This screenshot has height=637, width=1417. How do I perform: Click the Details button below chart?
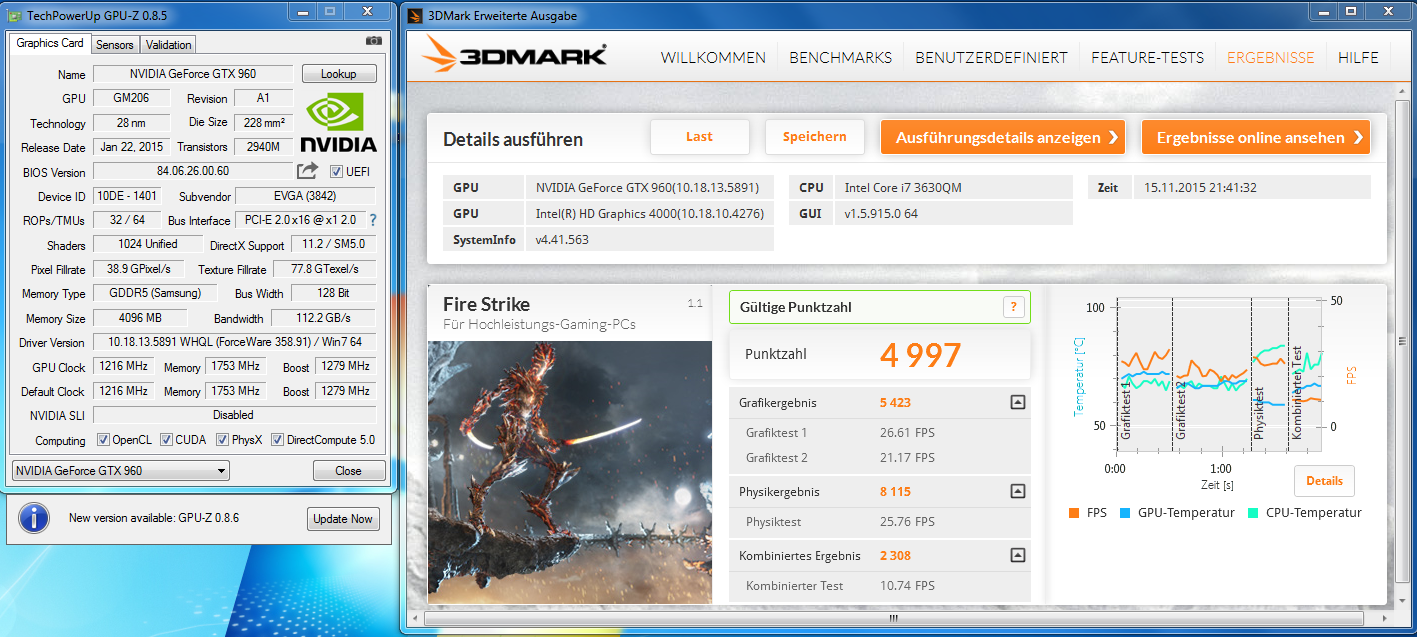[1324, 481]
